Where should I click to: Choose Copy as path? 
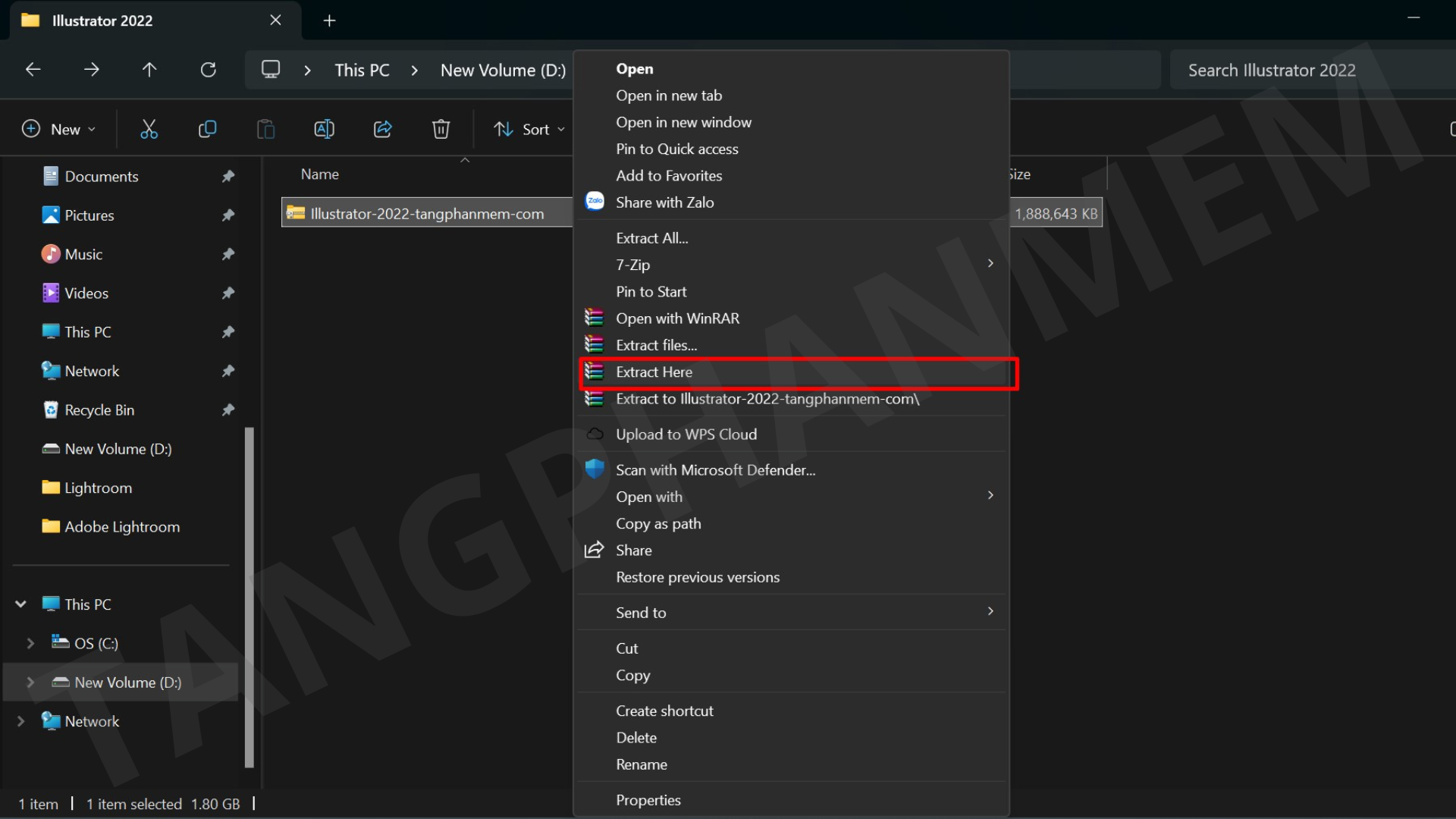point(792,523)
